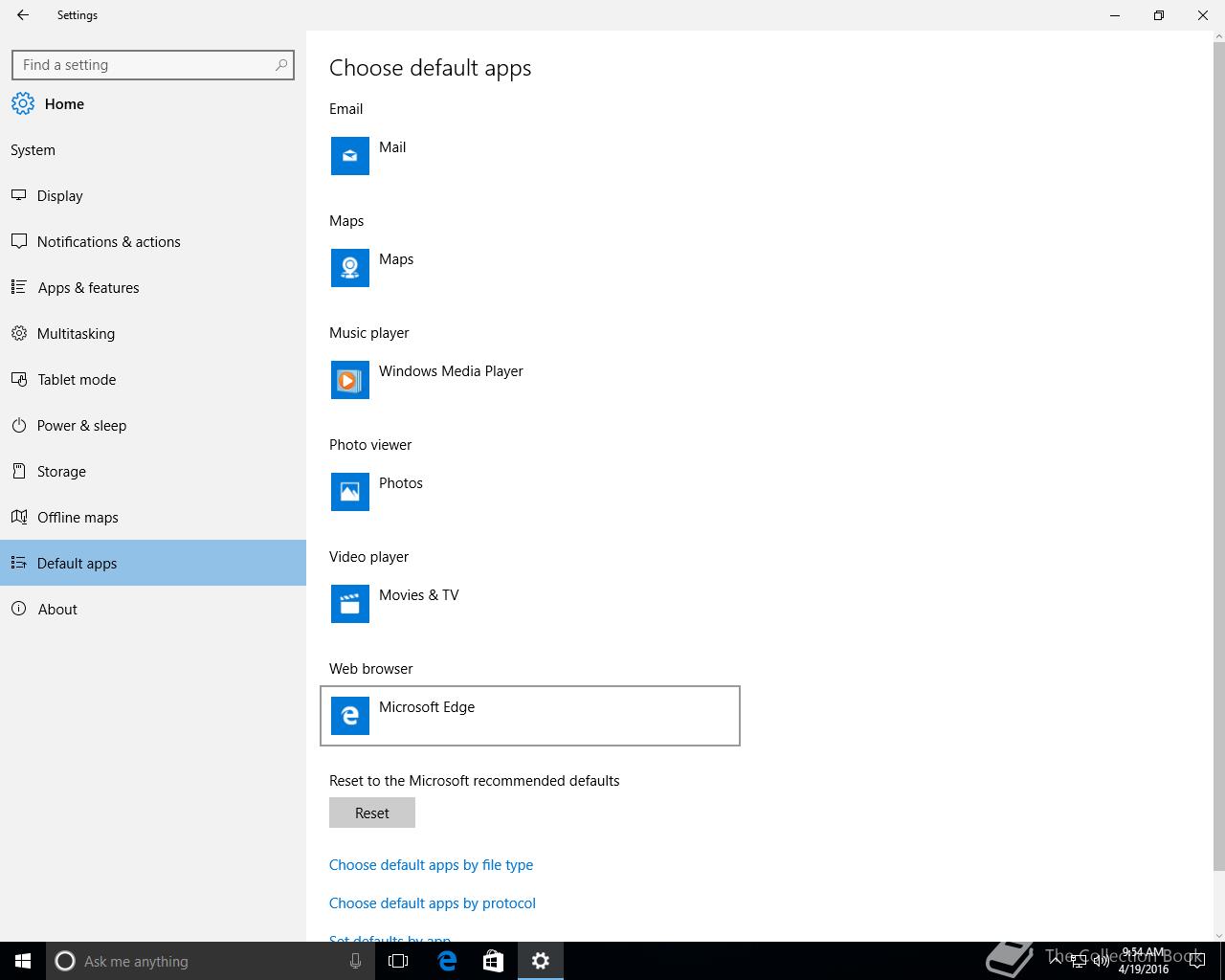The image size is (1225, 980).
Task: Open Choose default apps by file type
Action: 431,864
